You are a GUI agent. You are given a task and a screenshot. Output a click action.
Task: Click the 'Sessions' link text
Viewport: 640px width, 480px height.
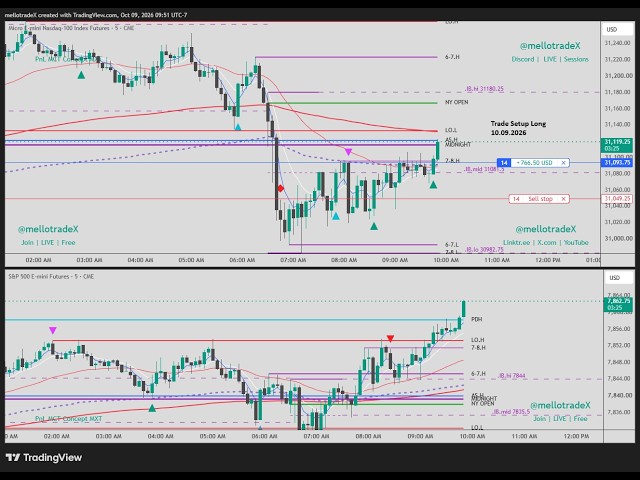point(576,59)
